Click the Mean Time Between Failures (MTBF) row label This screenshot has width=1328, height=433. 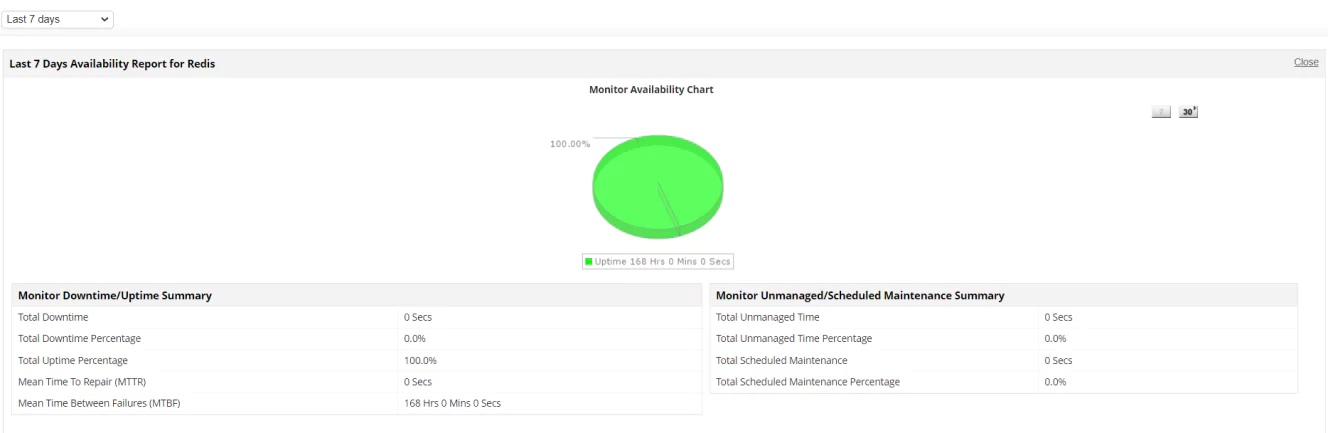[98, 403]
